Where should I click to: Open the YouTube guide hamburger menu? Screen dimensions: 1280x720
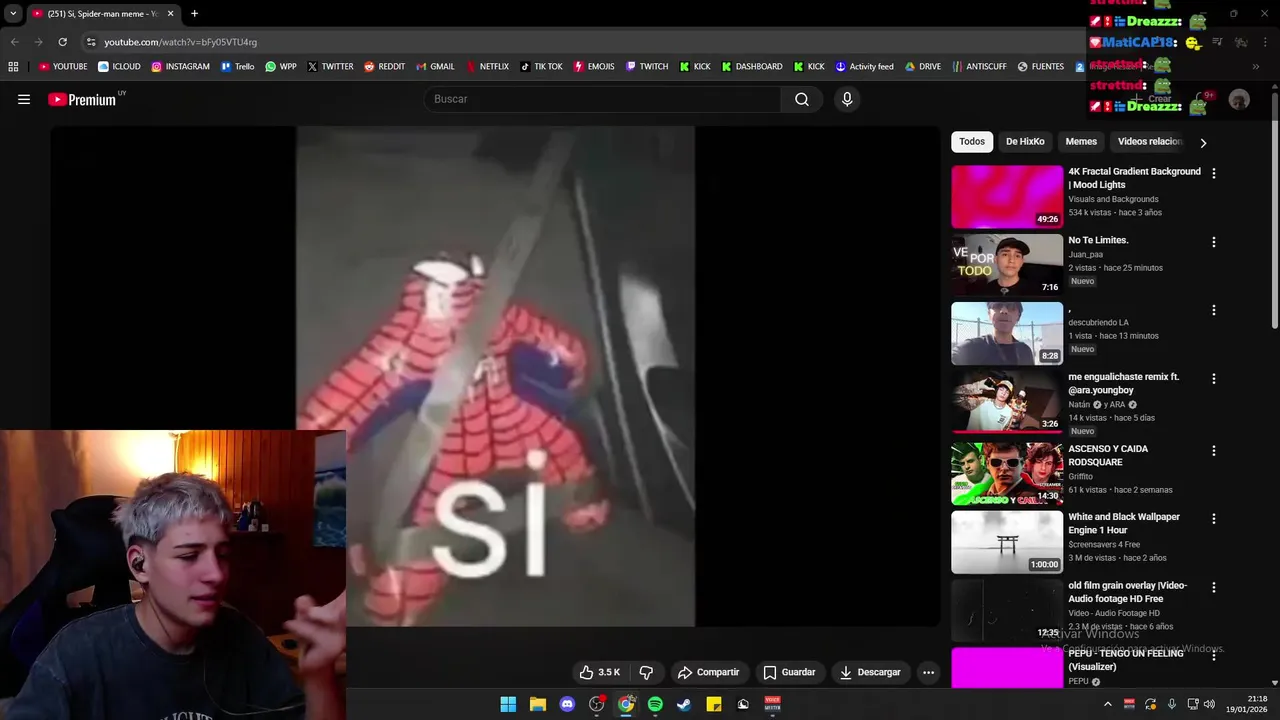[x=24, y=99]
